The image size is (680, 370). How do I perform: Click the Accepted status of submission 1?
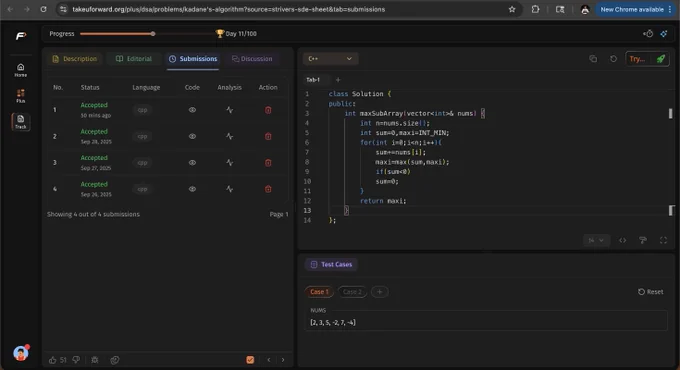tap(94, 105)
